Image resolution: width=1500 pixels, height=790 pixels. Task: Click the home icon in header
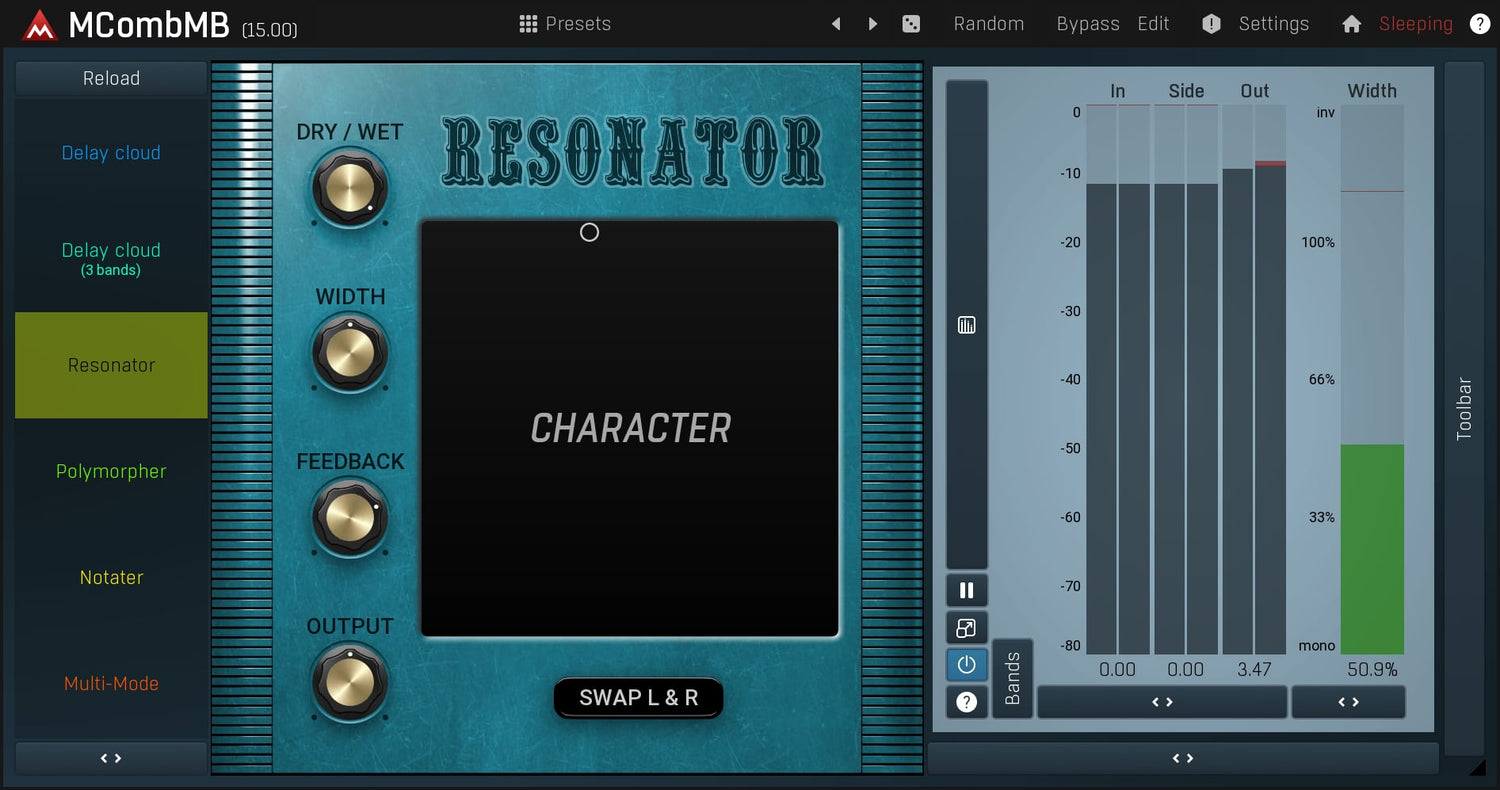tap(1351, 24)
